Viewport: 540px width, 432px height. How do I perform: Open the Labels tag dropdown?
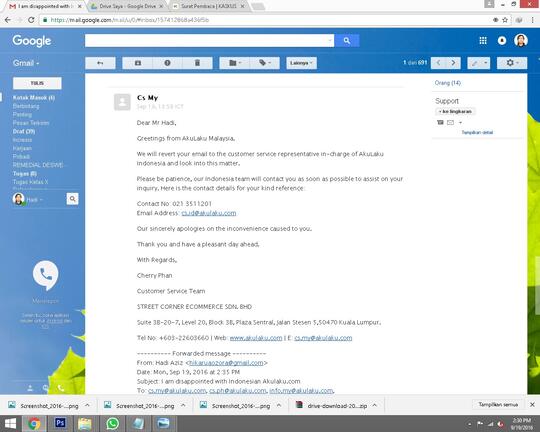(265, 63)
